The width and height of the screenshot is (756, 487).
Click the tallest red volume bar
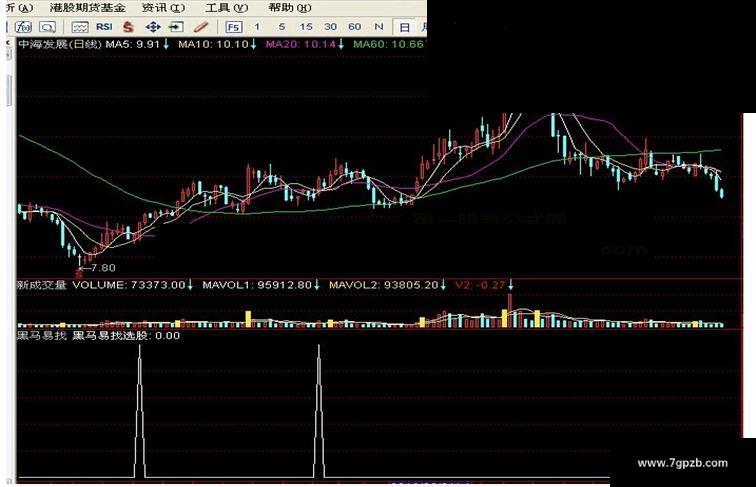[x=510, y=311]
